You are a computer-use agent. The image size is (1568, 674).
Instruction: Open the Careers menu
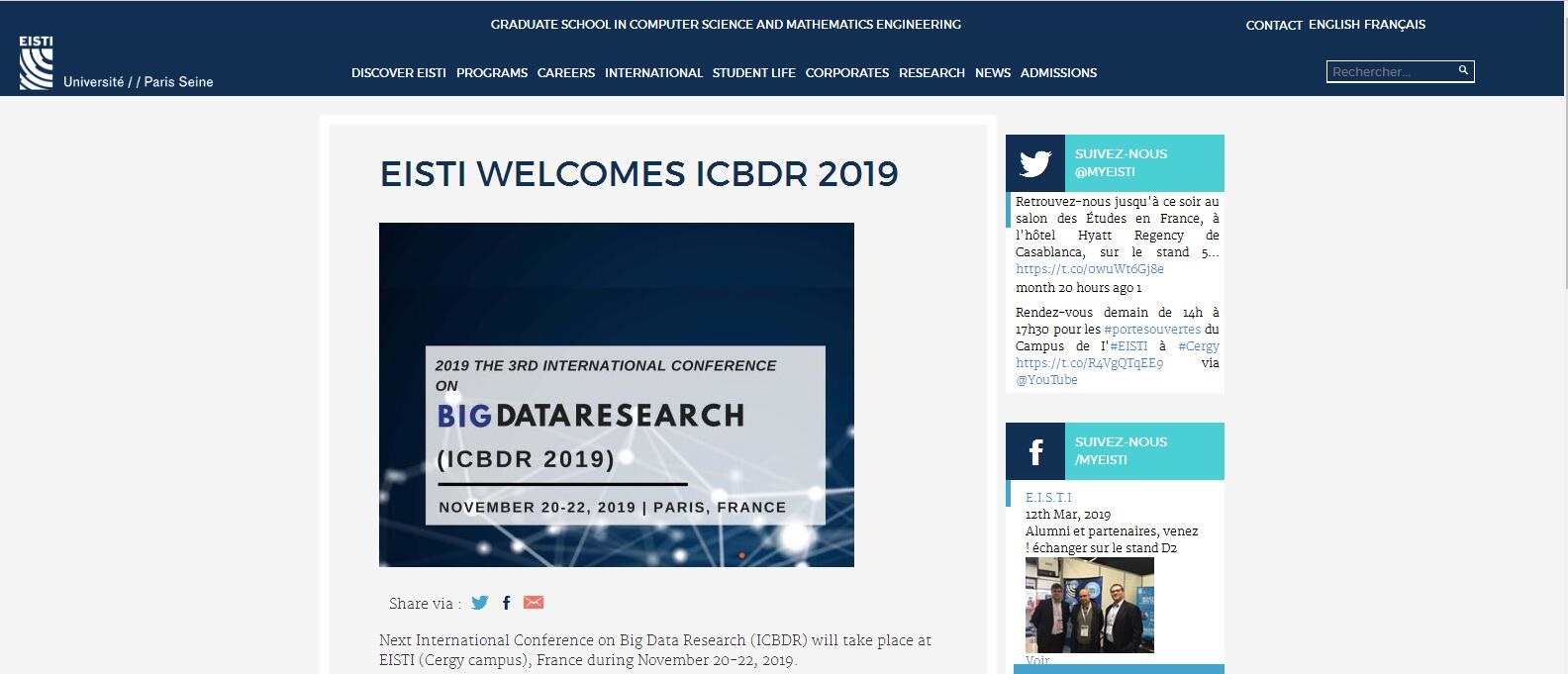pyautogui.click(x=566, y=73)
